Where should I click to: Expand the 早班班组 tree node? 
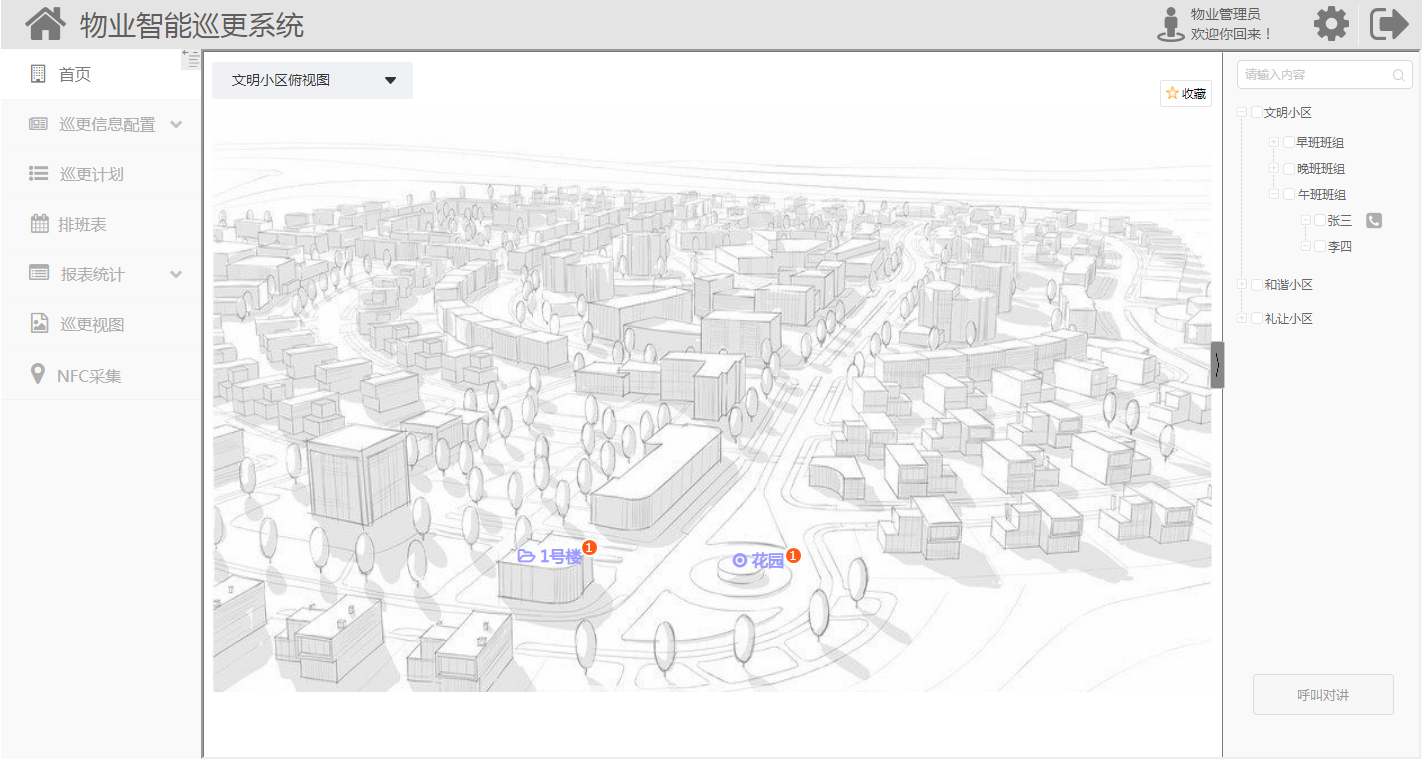[x=1274, y=143]
